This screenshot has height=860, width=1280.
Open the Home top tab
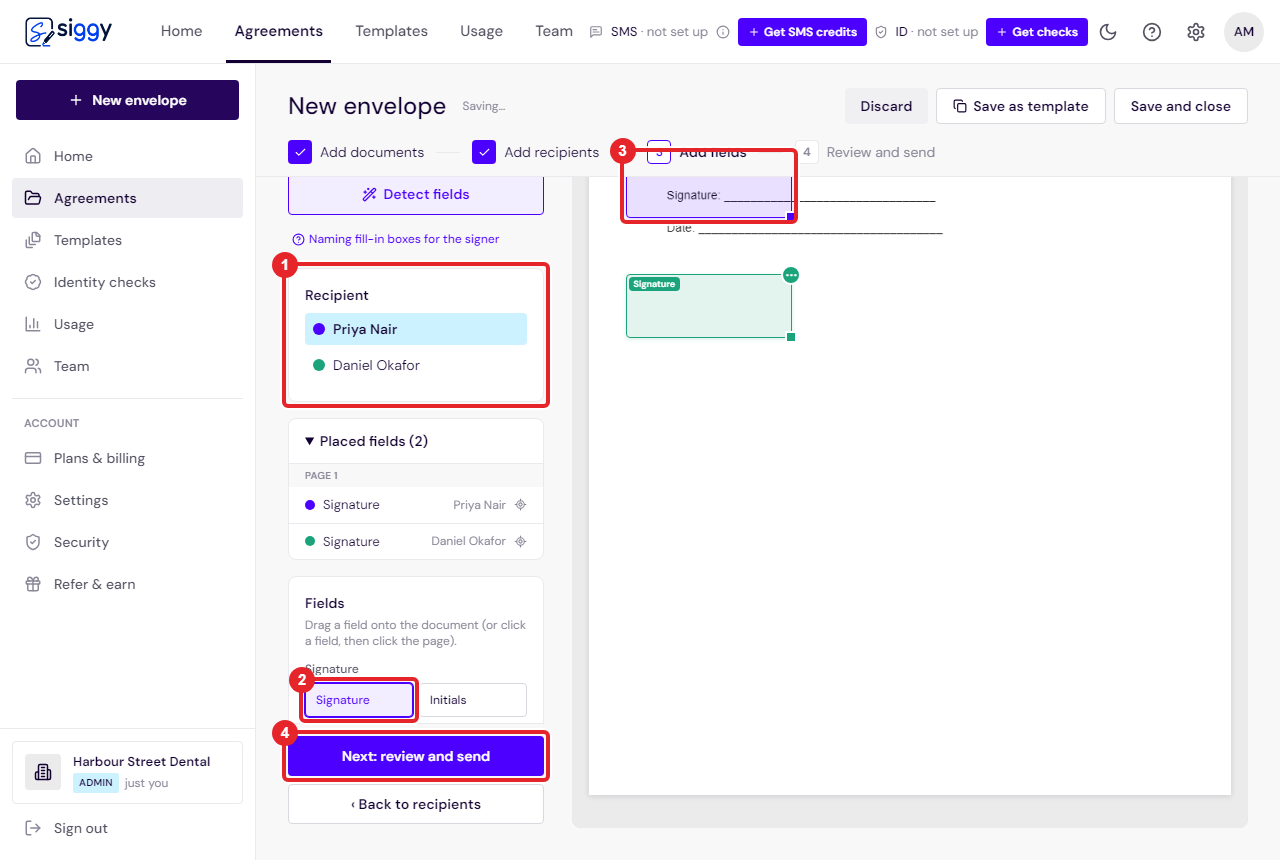pos(181,31)
